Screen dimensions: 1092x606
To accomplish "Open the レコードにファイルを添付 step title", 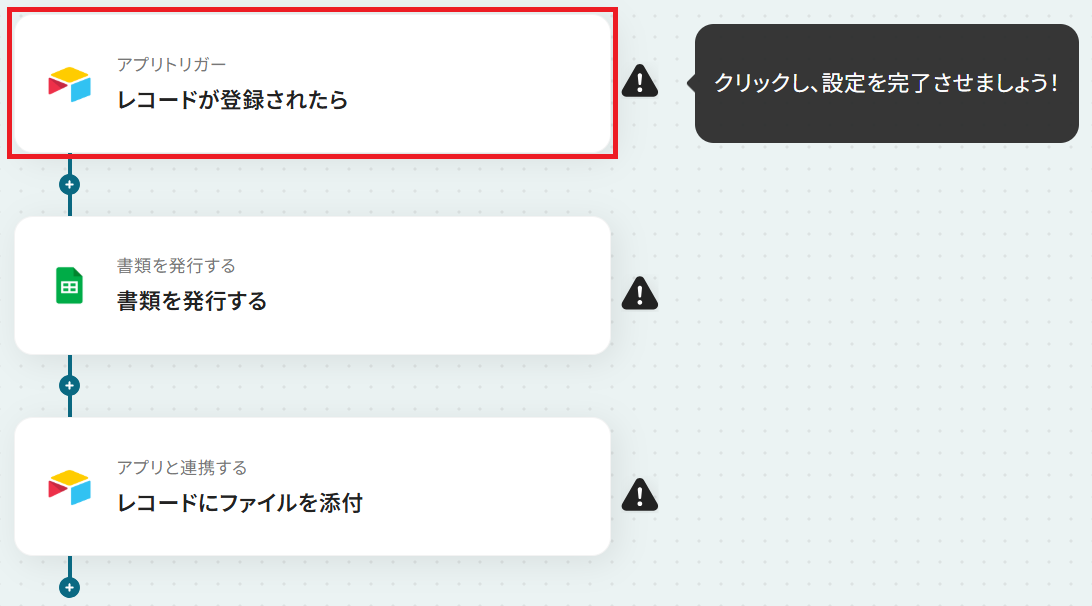I will pos(240,502).
